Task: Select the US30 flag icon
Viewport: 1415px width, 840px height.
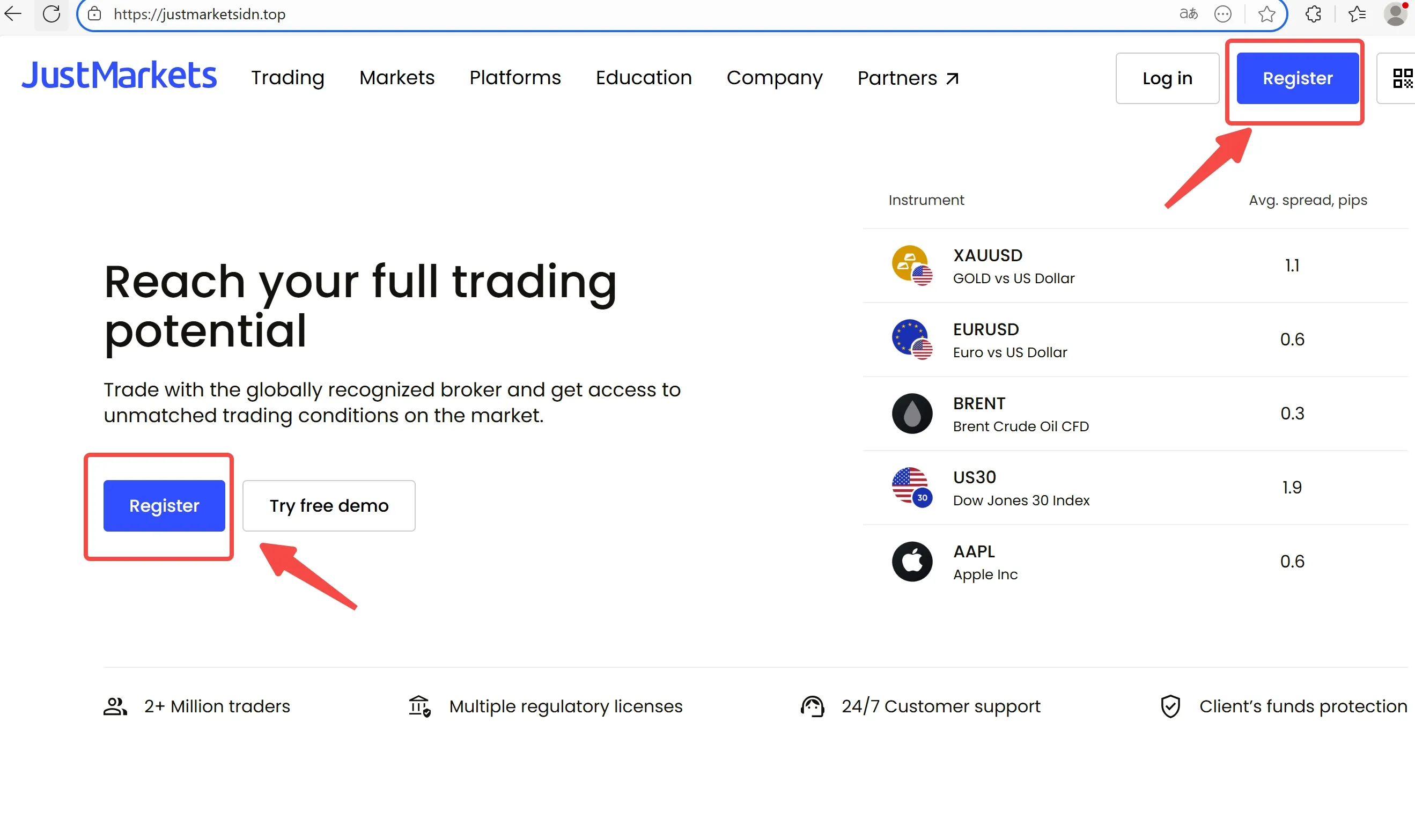Action: point(912,488)
